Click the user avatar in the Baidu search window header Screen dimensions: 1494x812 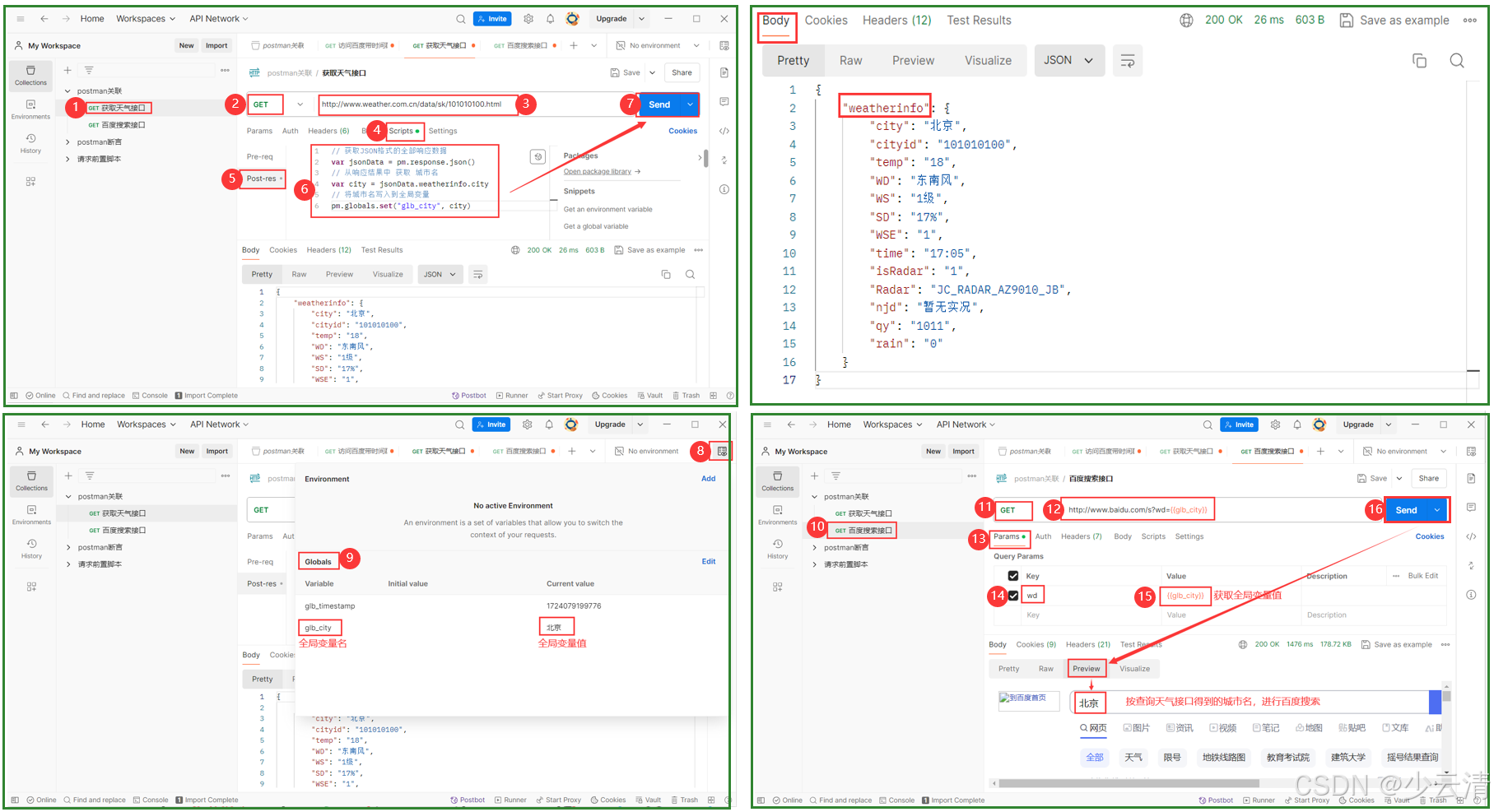coord(1319,425)
